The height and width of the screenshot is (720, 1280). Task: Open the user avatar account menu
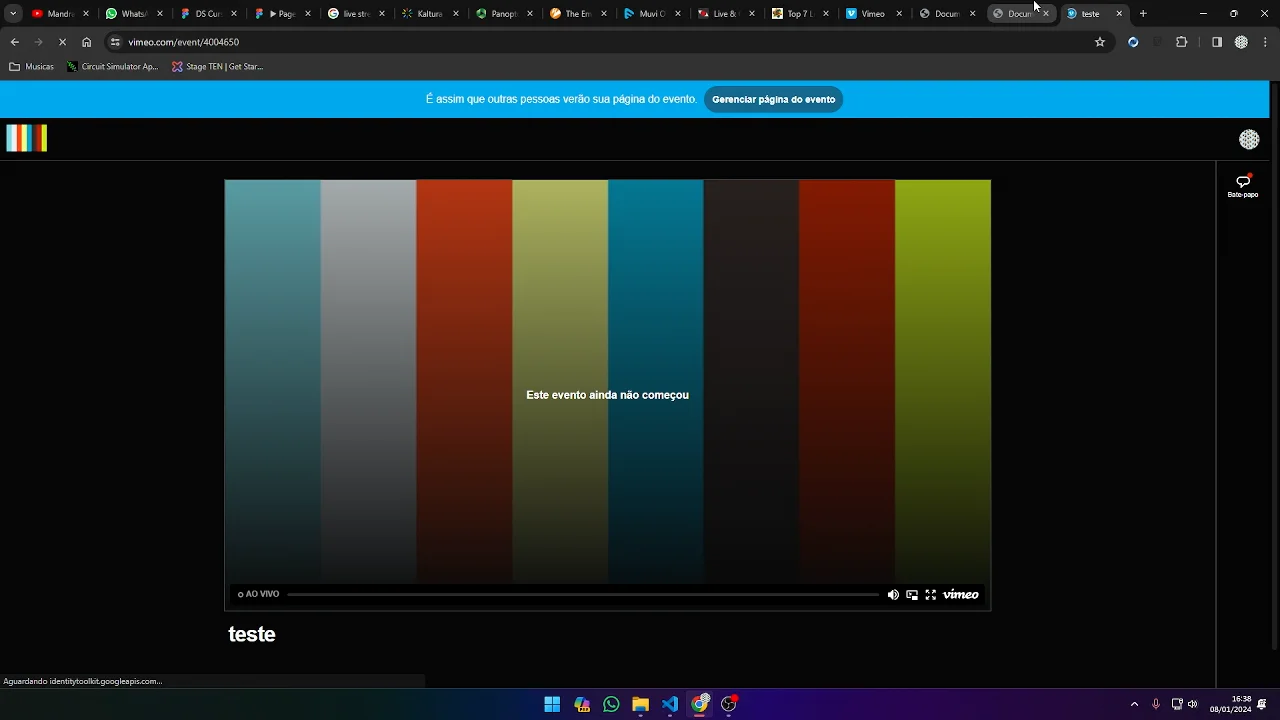pyautogui.click(x=1249, y=140)
